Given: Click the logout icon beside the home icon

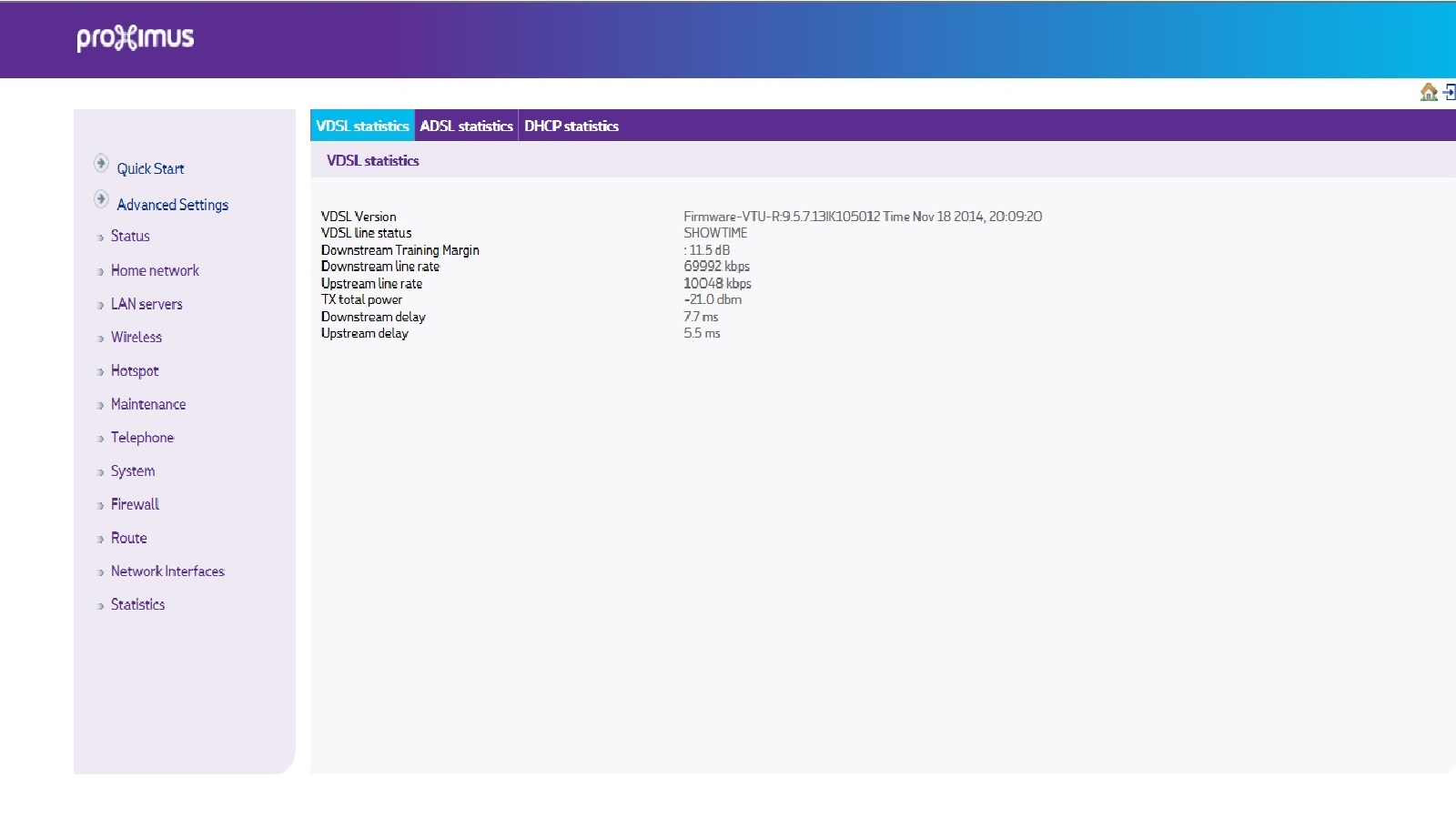Looking at the screenshot, I should (1450, 92).
